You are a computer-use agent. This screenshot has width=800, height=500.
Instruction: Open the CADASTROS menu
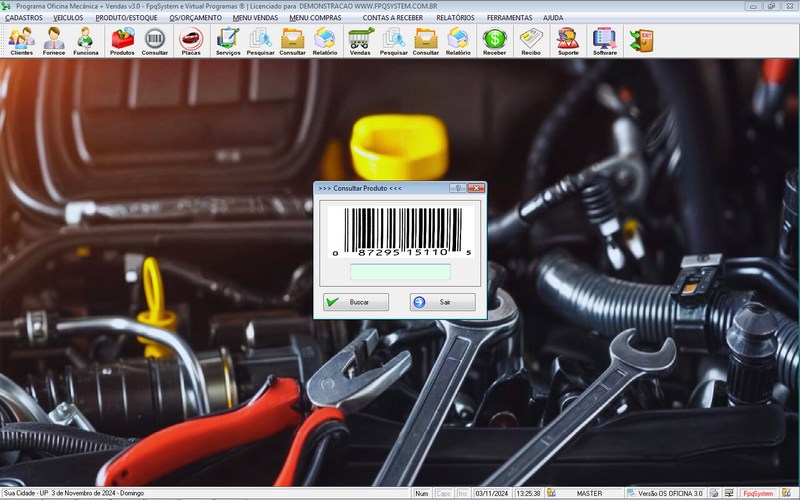click(24, 17)
